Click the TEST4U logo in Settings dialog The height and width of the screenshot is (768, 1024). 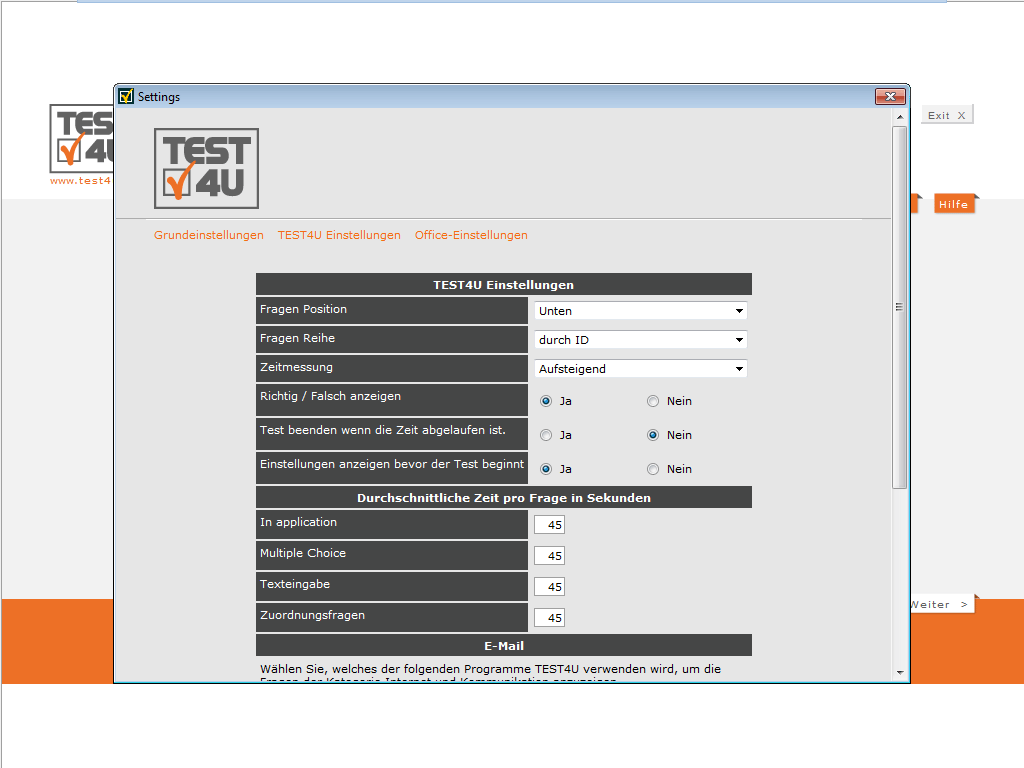click(x=206, y=168)
